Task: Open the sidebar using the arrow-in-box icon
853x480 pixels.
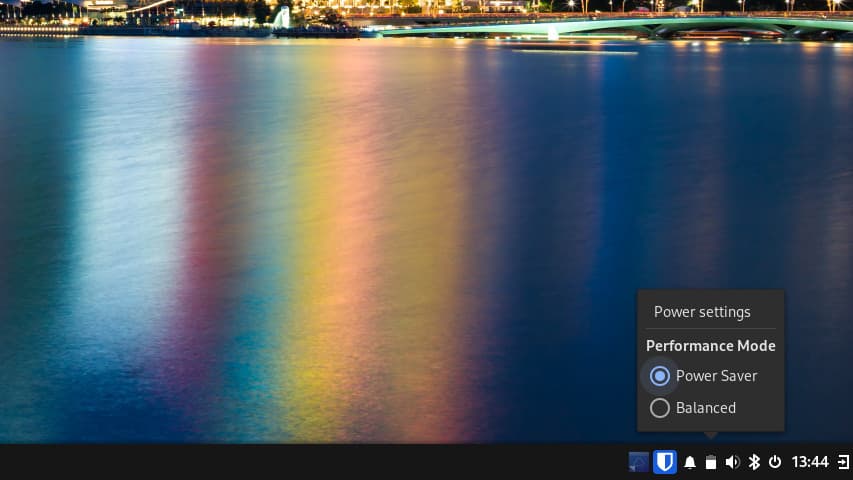Action: 843,462
